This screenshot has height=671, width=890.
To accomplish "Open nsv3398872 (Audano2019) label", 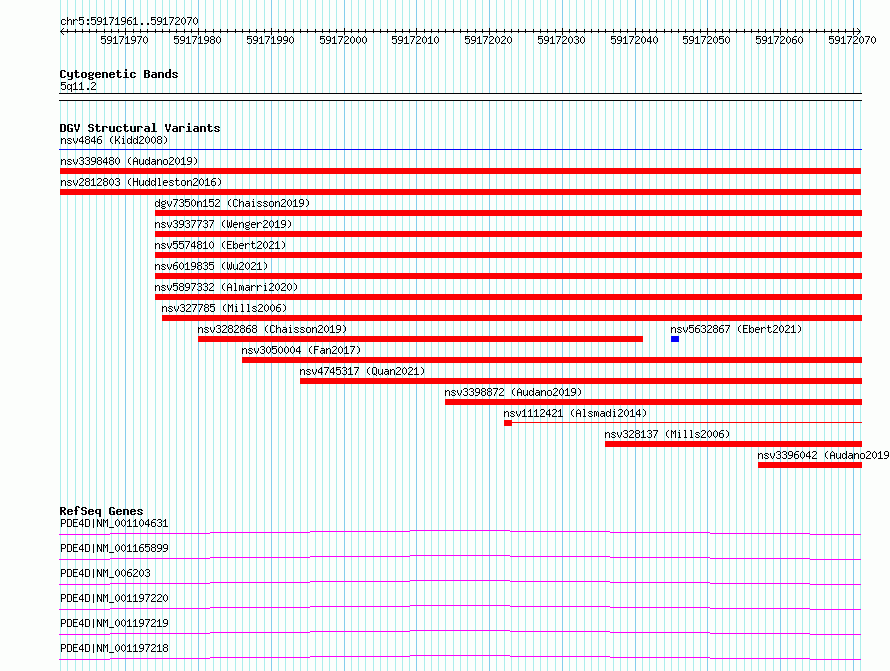I will (x=513, y=392).
